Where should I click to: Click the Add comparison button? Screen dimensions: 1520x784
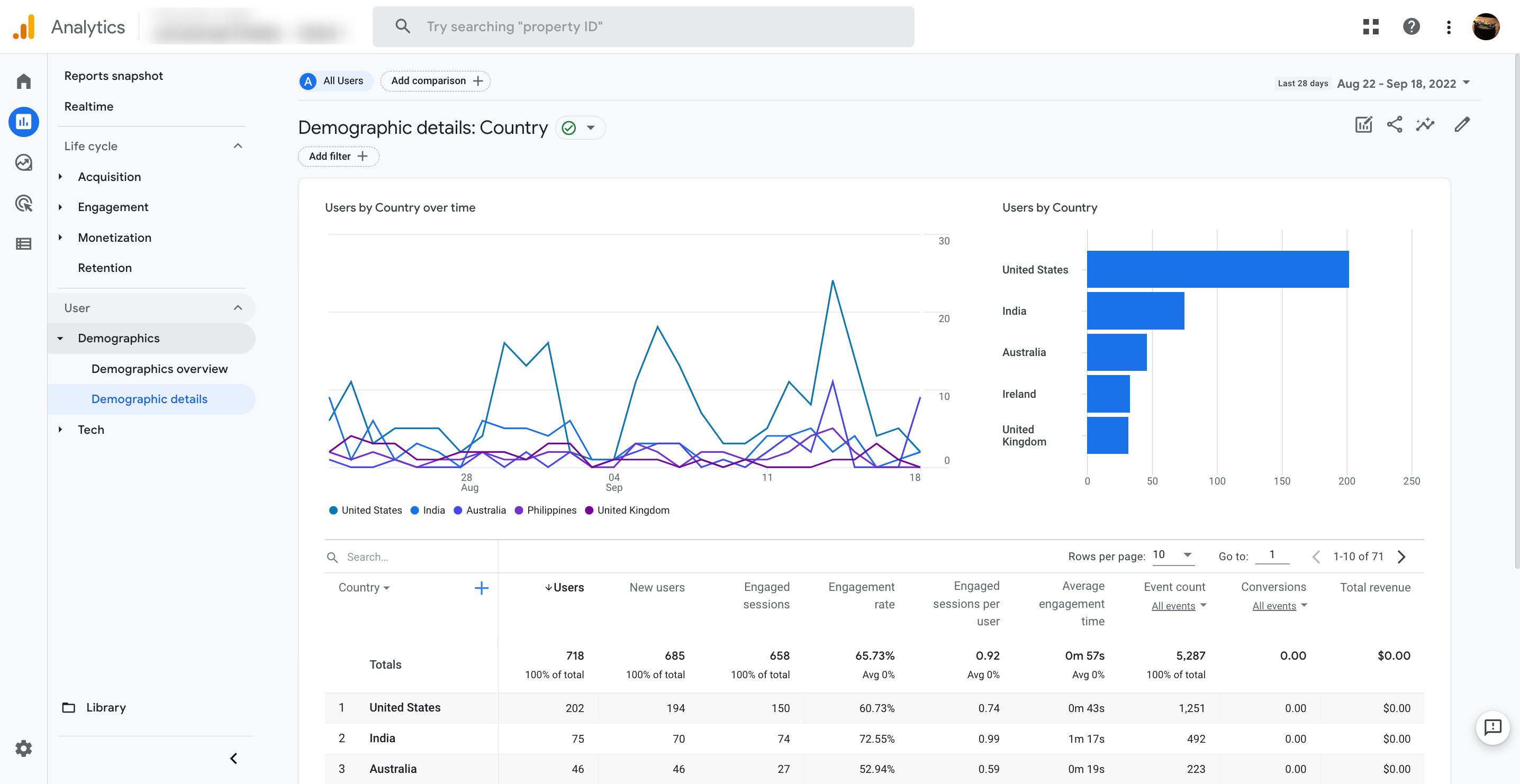pyautogui.click(x=435, y=80)
